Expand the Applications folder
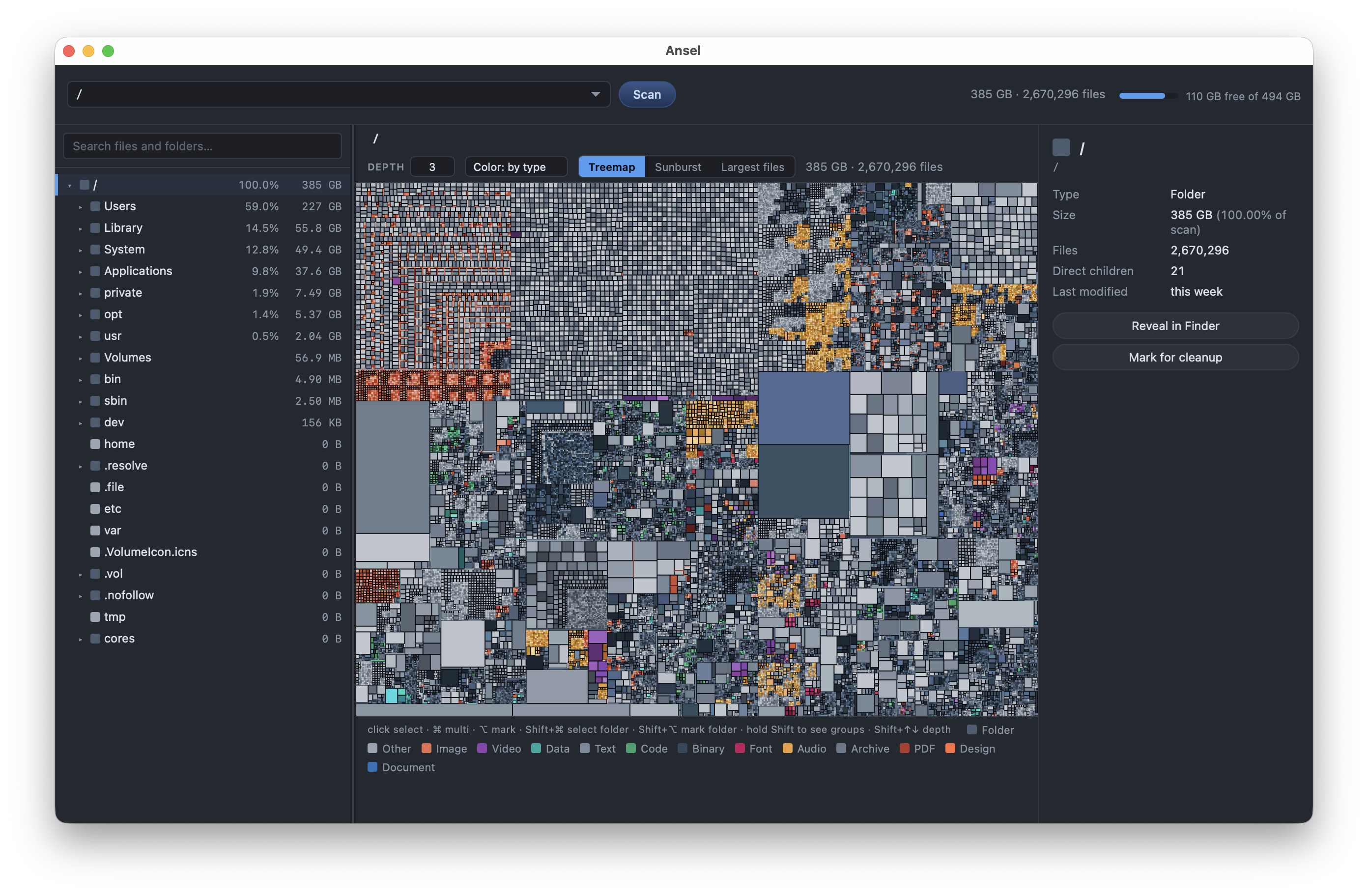The height and width of the screenshot is (896, 1368). click(x=81, y=272)
